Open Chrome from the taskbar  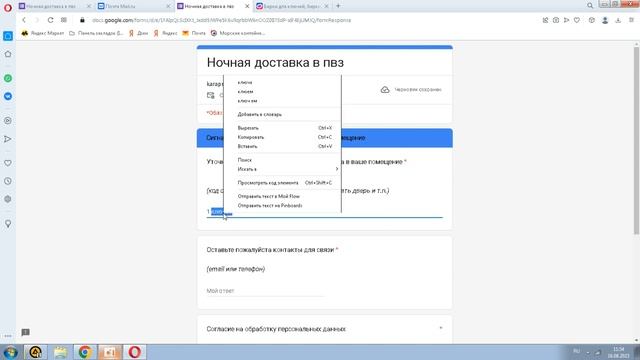(85, 352)
